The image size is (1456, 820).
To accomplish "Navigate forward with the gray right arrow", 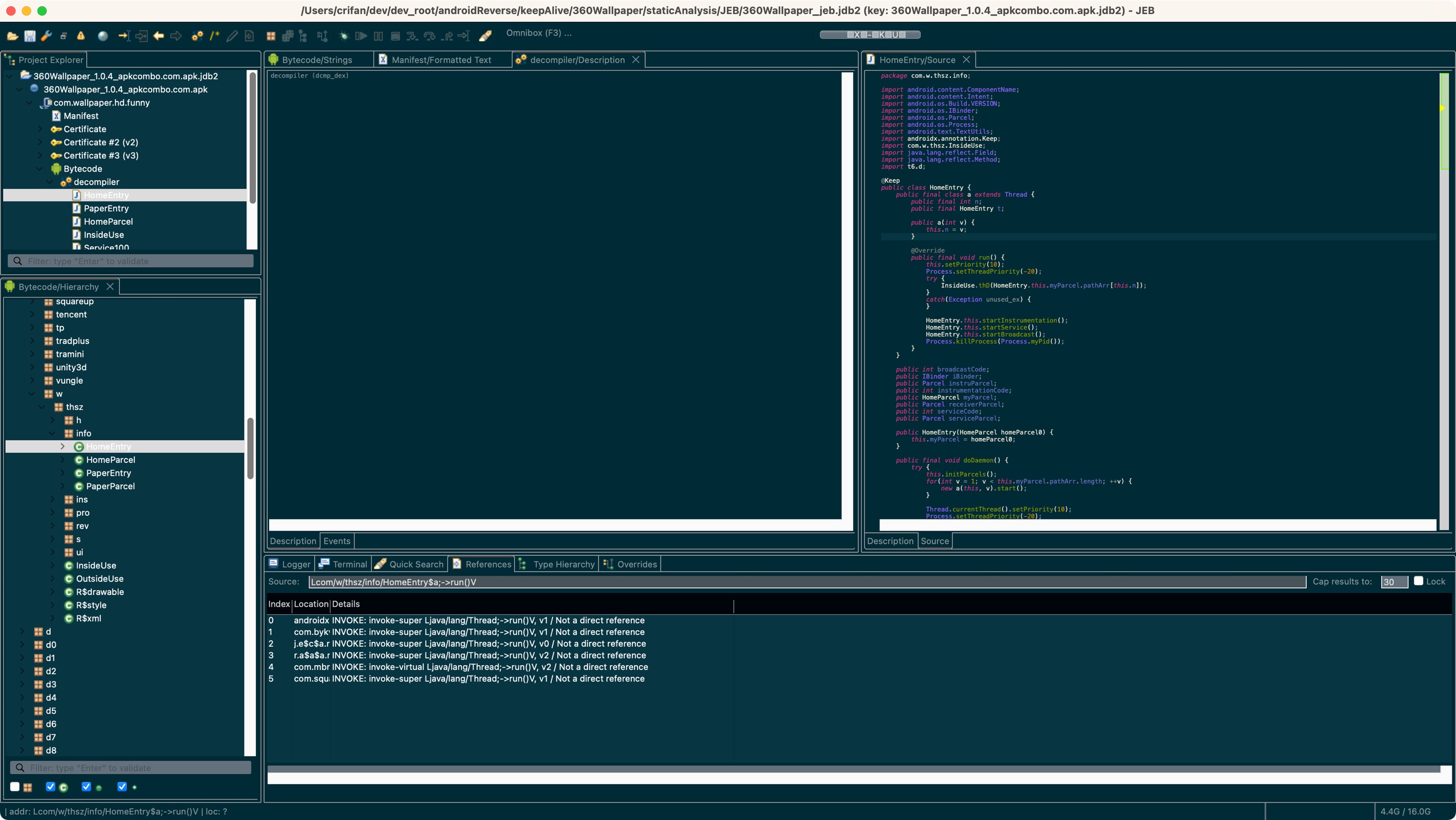I will pyautogui.click(x=176, y=36).
